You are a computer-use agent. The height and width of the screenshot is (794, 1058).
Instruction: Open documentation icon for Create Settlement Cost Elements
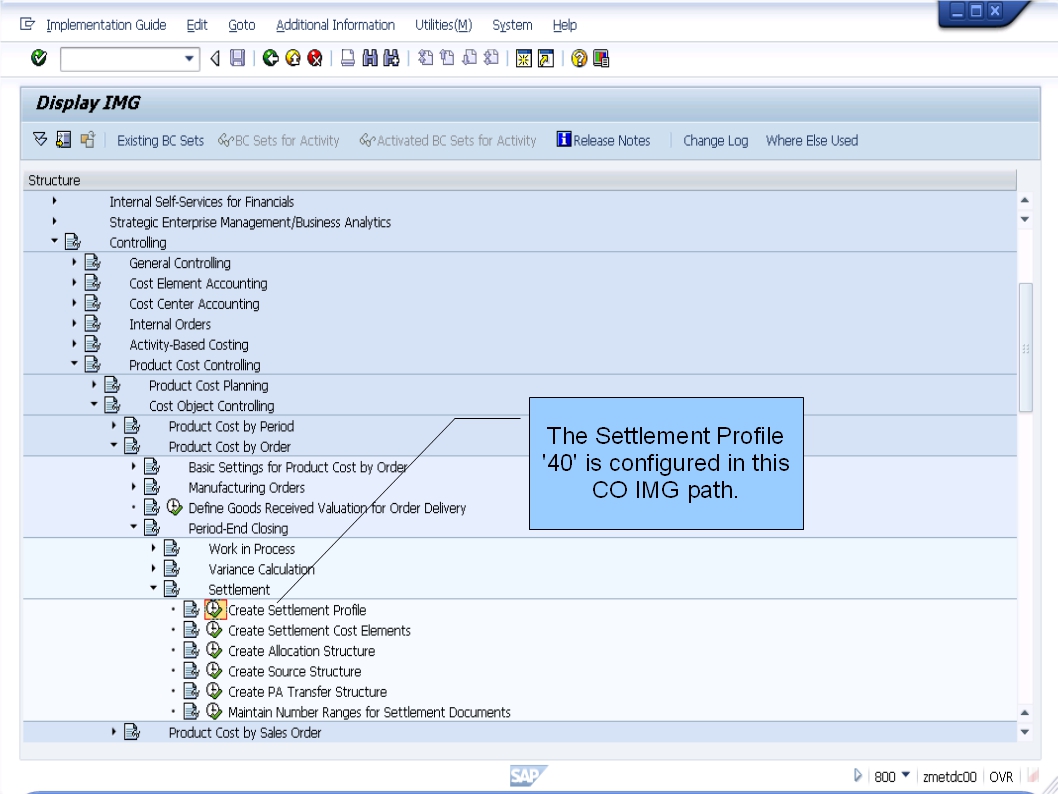(x=192, y=630)
